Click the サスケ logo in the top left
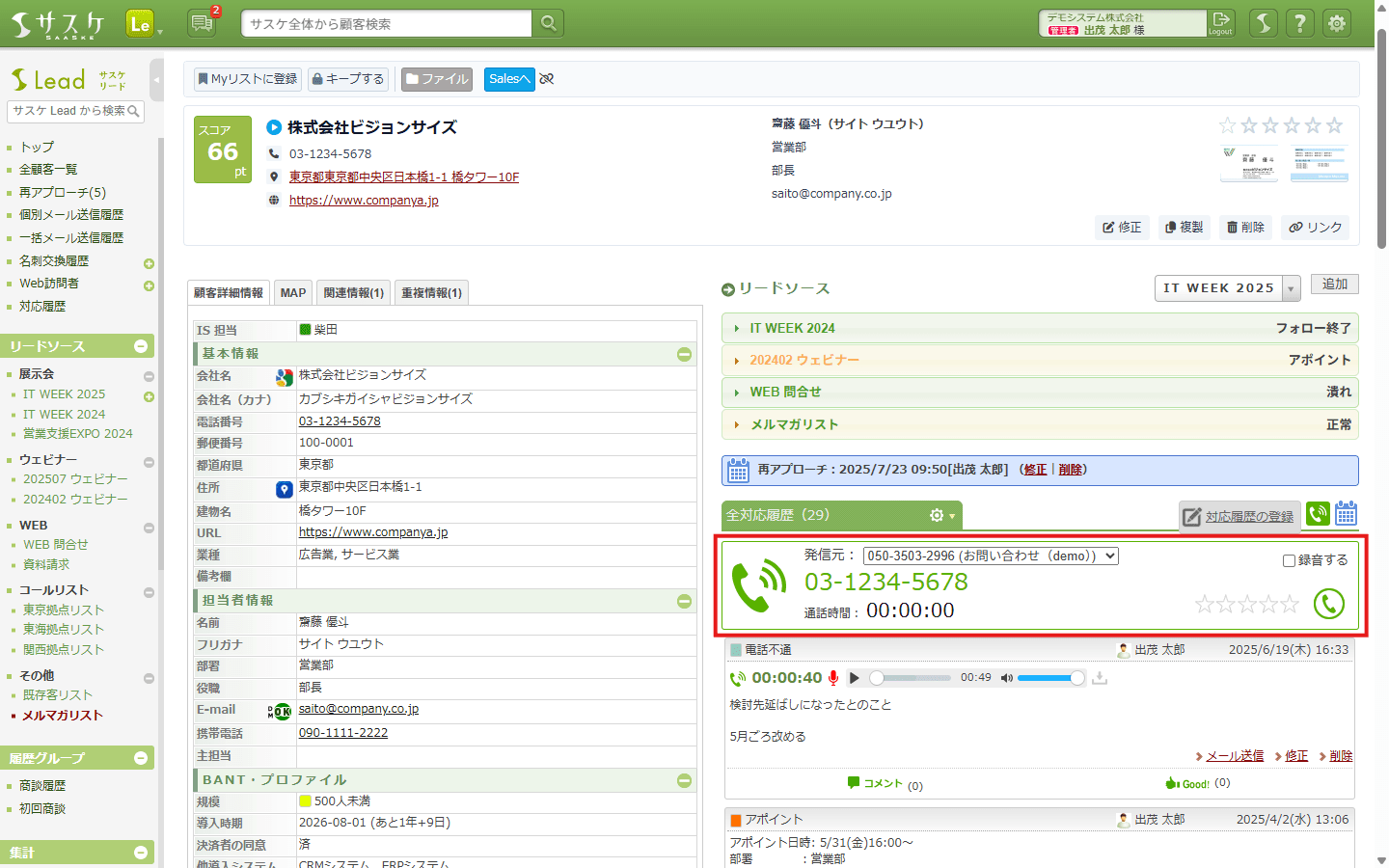 pyautogui.click(x=58, y=22)
